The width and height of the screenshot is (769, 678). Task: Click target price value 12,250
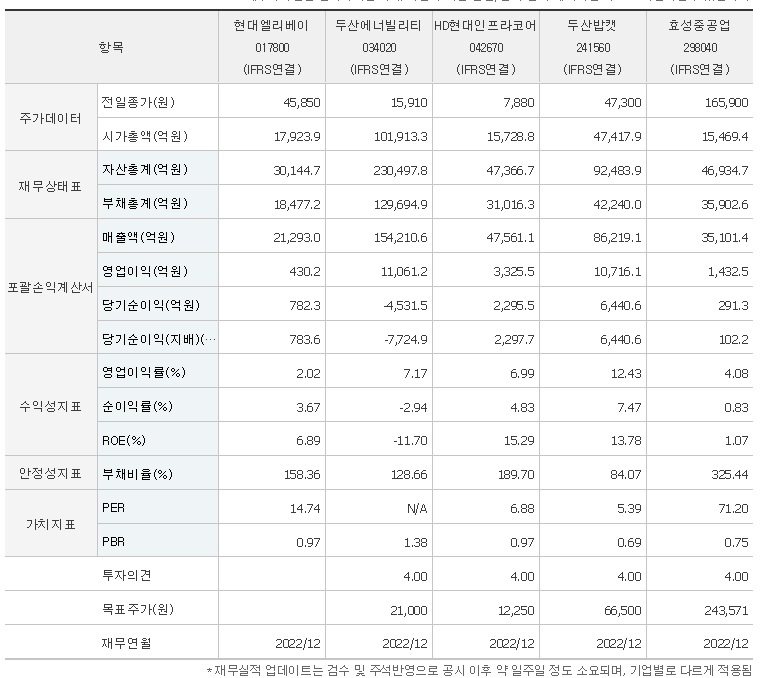pos(516,611)
